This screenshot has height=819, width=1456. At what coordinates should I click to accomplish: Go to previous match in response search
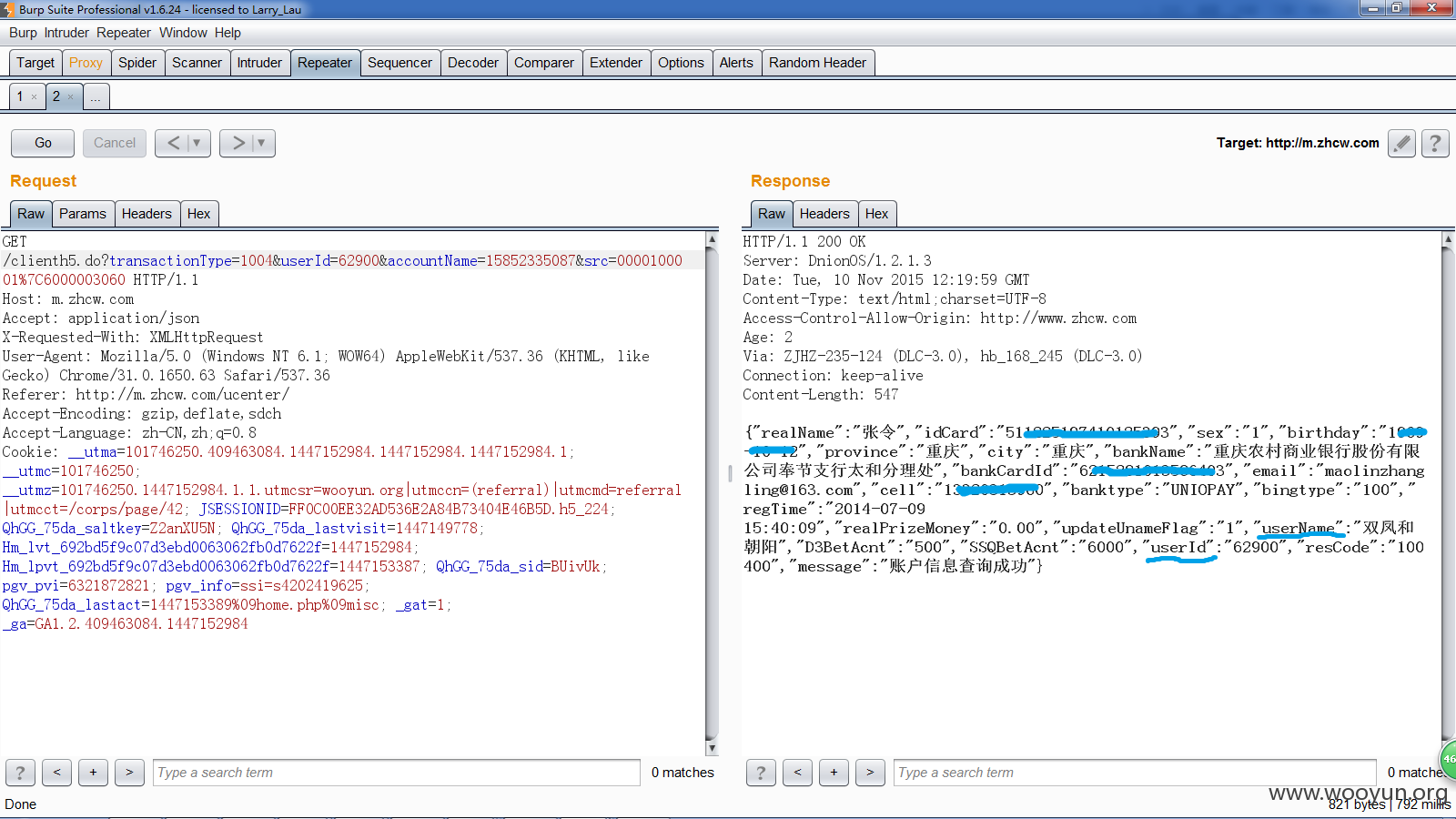(797, 773)
